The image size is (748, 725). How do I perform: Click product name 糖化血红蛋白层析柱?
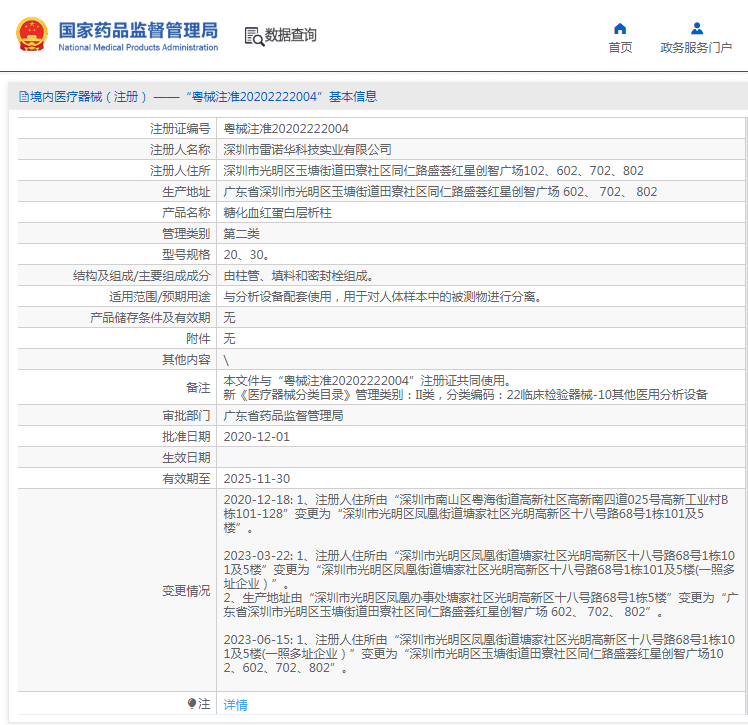(x=277, y=213)
